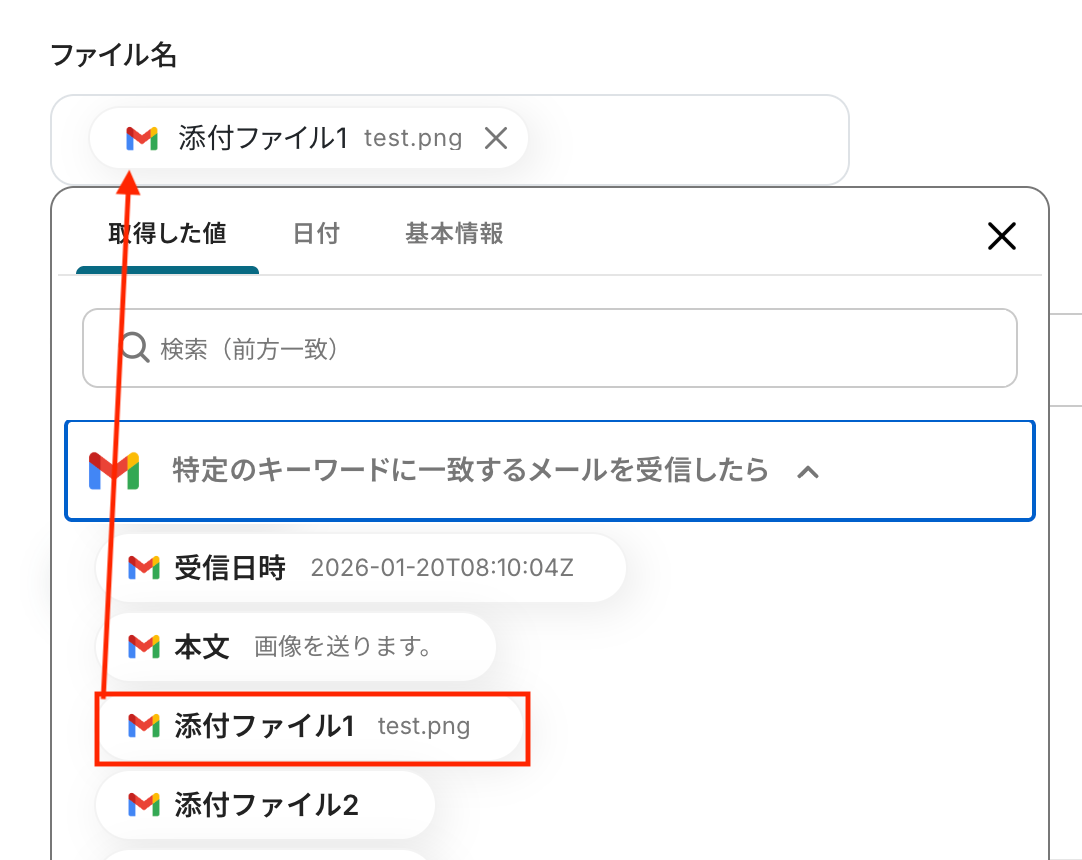Open the 日付 tab
The image size is (1082, 860).
coord(316,234)
